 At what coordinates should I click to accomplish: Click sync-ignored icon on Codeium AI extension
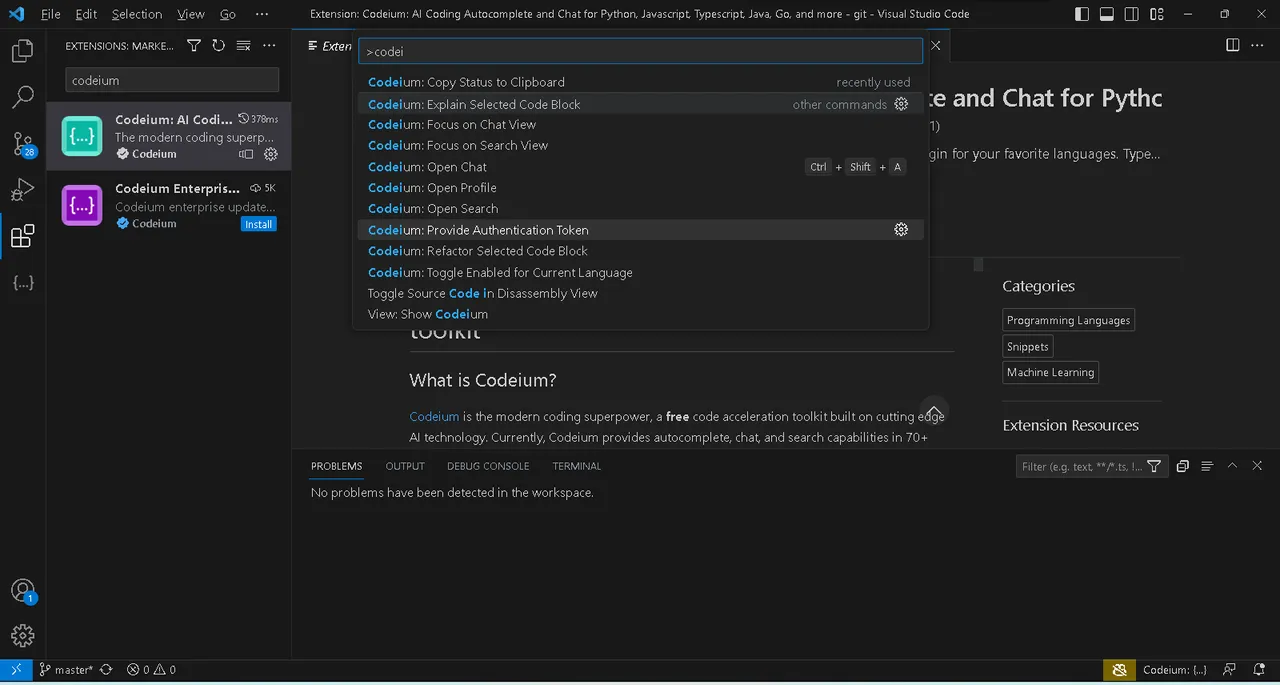click(246, 154)
